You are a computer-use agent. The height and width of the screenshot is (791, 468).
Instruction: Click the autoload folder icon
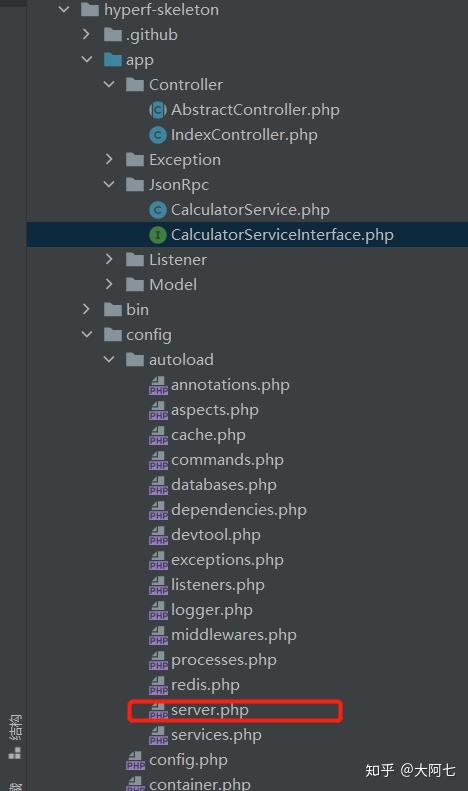point(135,359)
